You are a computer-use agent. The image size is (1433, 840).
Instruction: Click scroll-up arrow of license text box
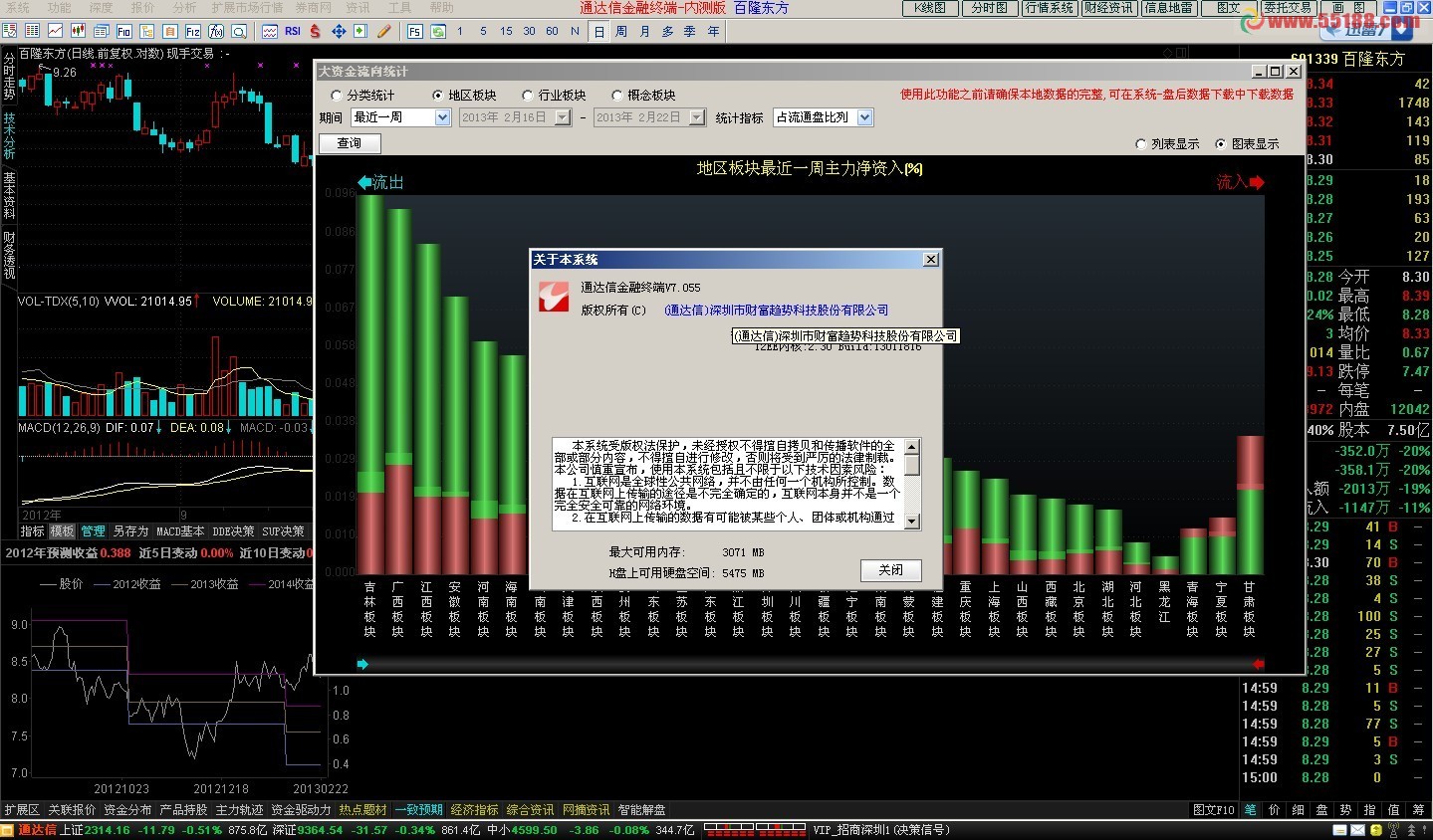click(912, 446)
